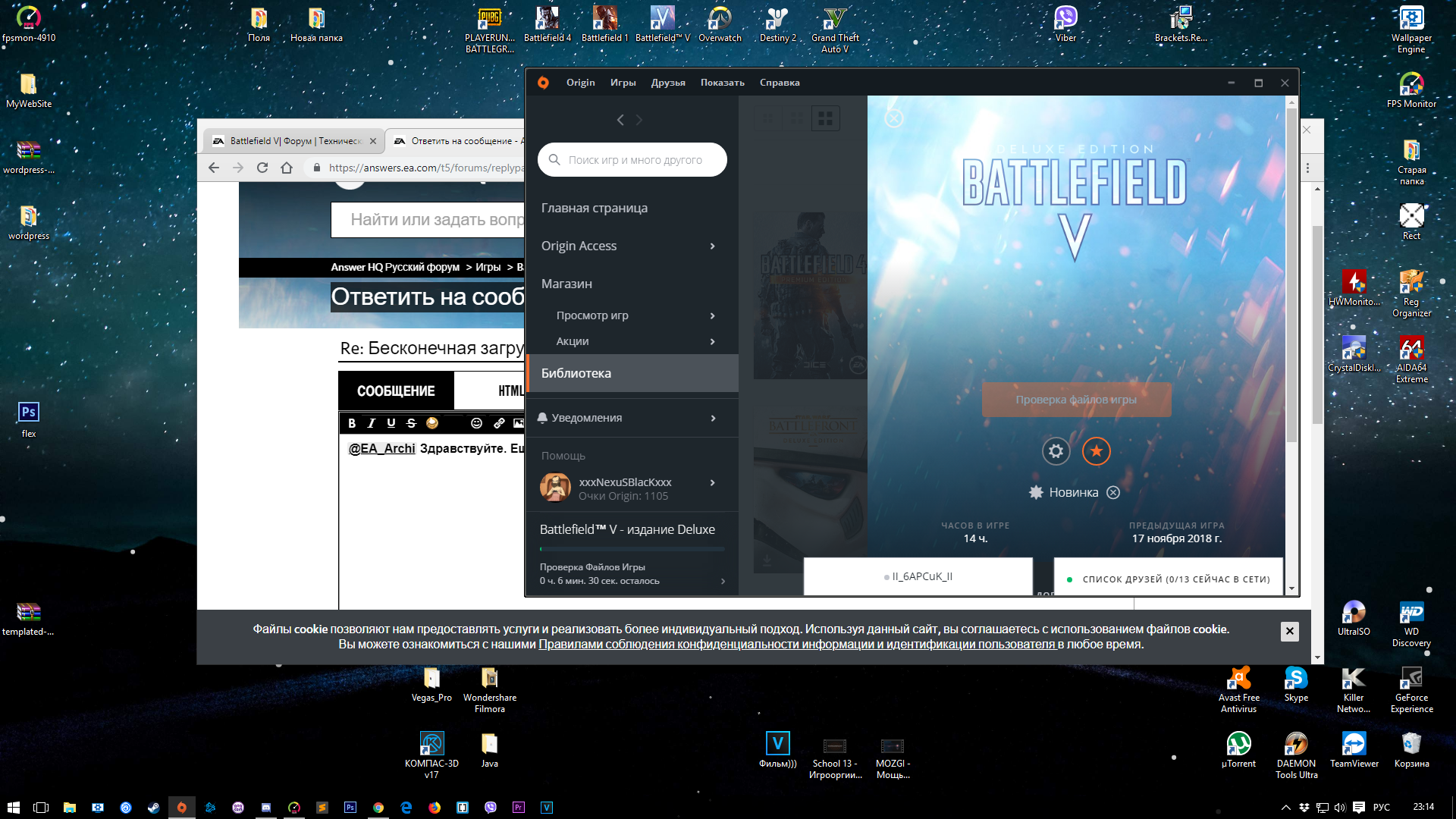Select Battlefield 4 tile in Origin library
Image resolution: width=1456 pixels, height=819 pixels.
click(x=810, y=296)
